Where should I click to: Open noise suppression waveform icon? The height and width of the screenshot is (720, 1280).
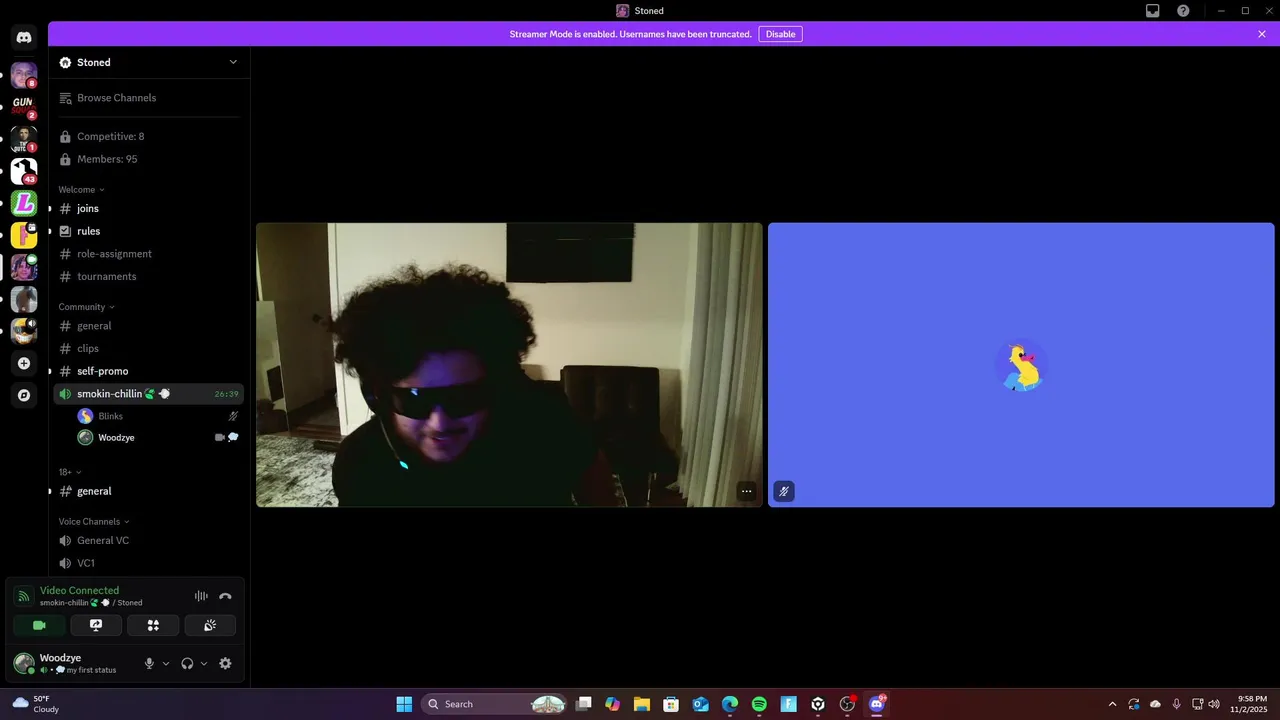pos(201,596)
